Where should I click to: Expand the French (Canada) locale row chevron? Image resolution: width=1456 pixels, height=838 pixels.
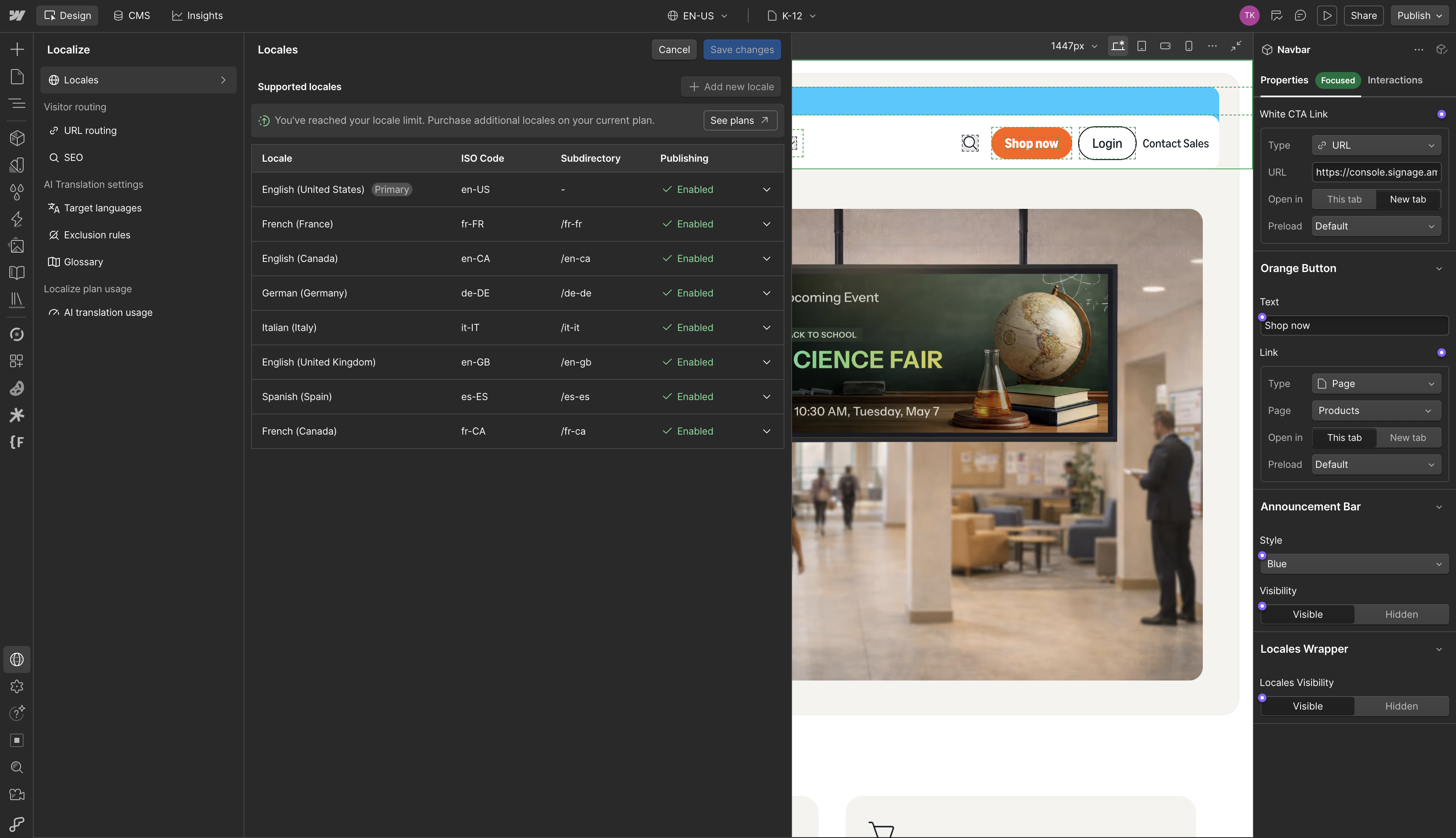coord(767,431)
